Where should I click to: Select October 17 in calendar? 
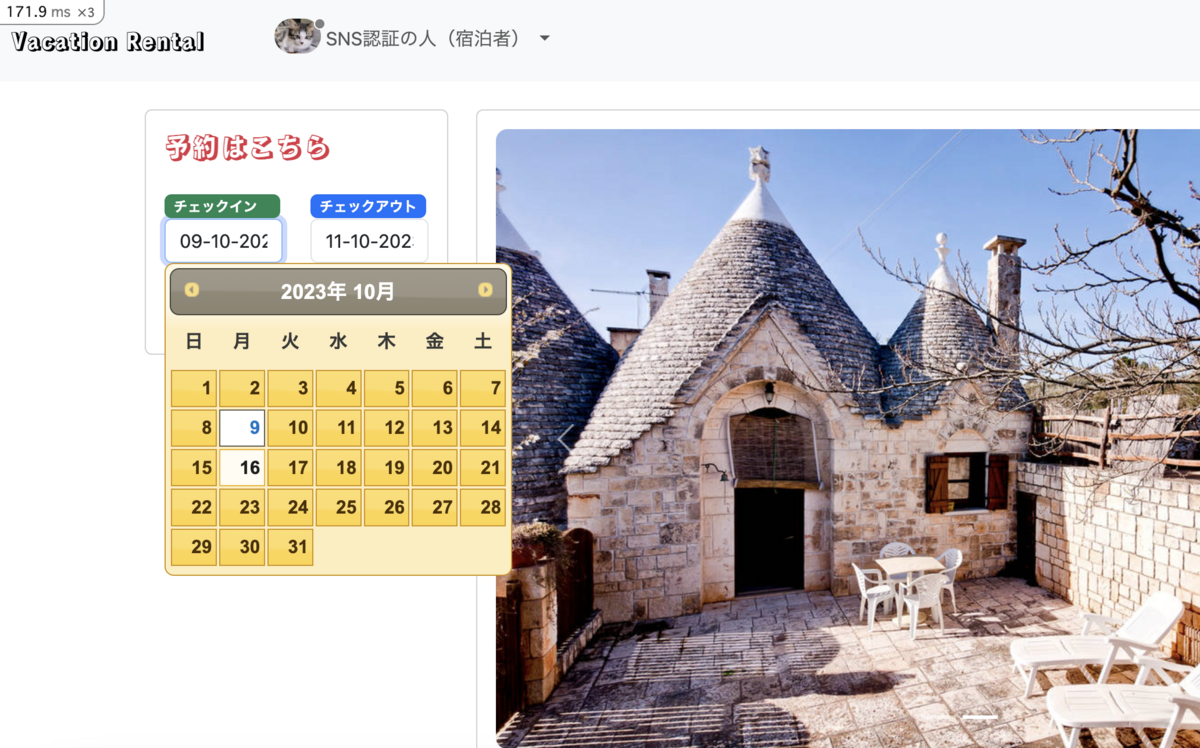[x=290, y=467]
